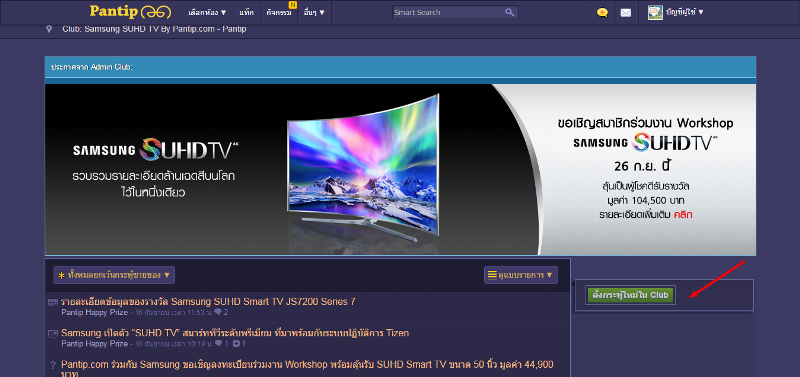Screen dimensions: 800x377
Task: Expand the อื่นๆ dropdown in top bar
Action: [314, 13]
